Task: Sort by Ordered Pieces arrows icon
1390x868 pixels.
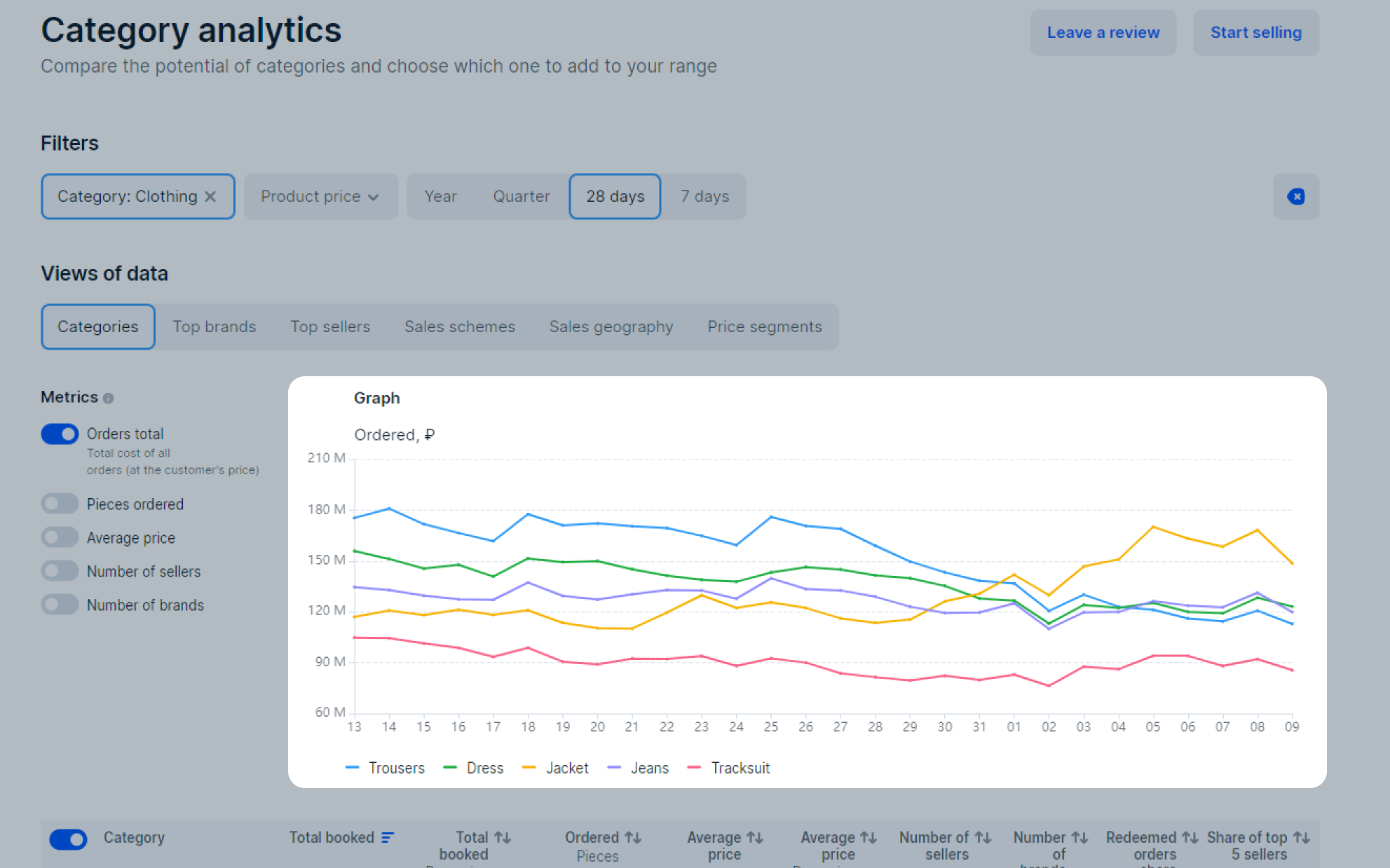Action: pyautogui.click(x=633, y=837)
